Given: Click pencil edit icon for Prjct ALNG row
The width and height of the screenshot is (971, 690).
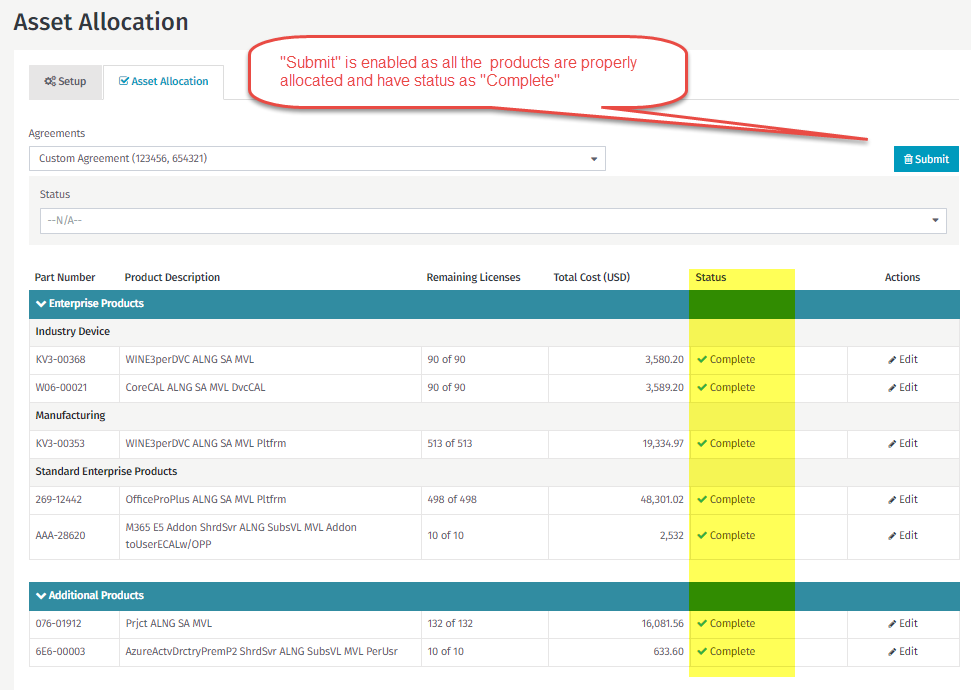Looking at the screenshot, I should 892,624.
